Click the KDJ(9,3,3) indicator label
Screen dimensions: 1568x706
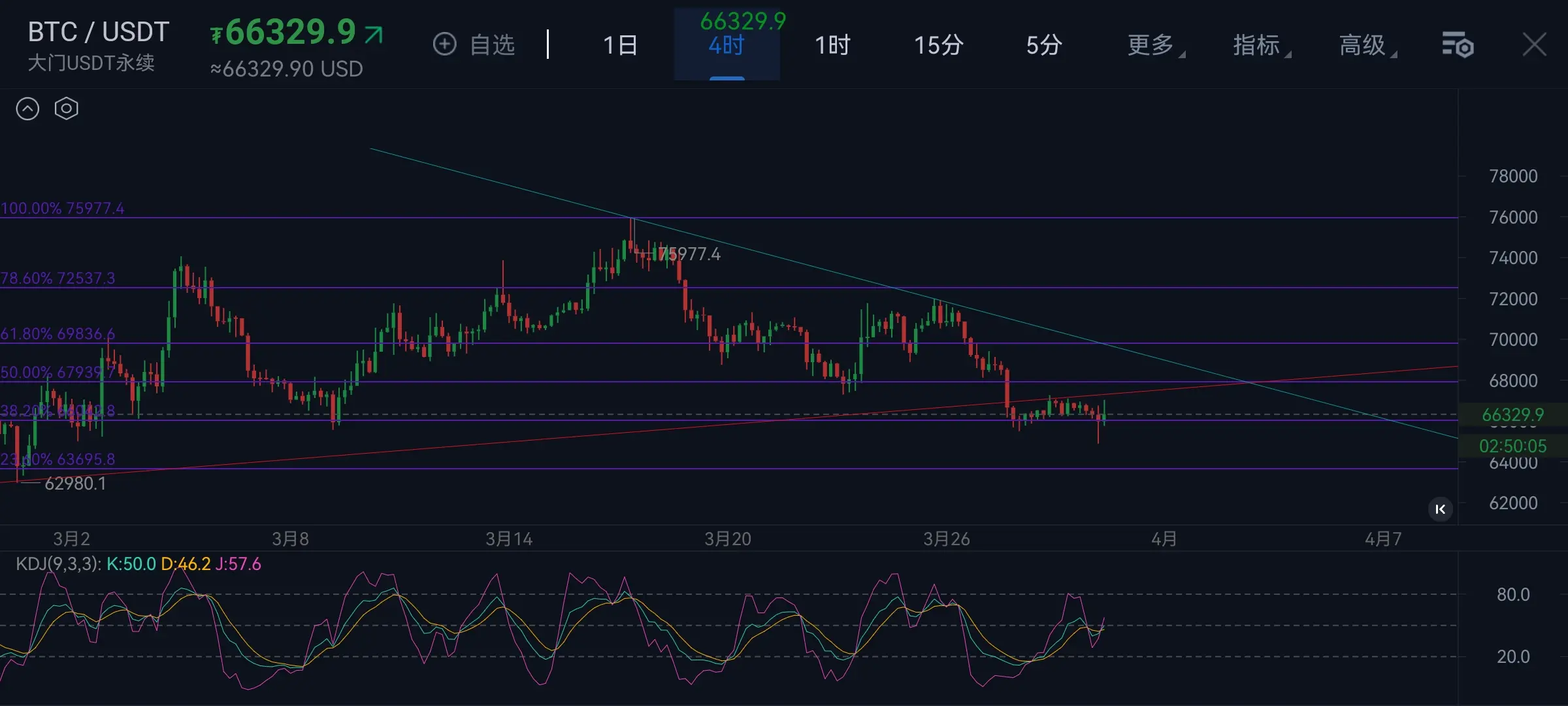click(x=57, y=563)
